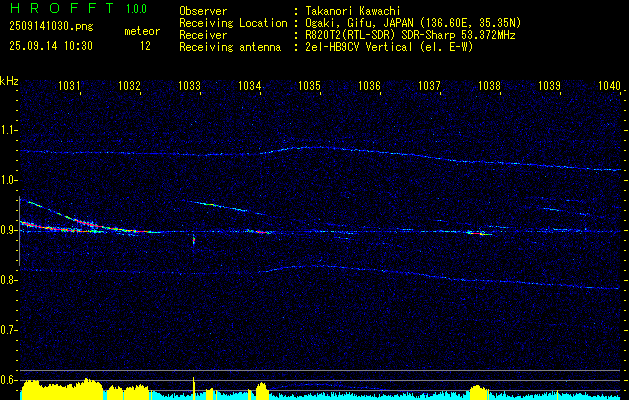This screenshot has height=400, width=629.
Task: Click the 1031 time marker
Action: 69,85
